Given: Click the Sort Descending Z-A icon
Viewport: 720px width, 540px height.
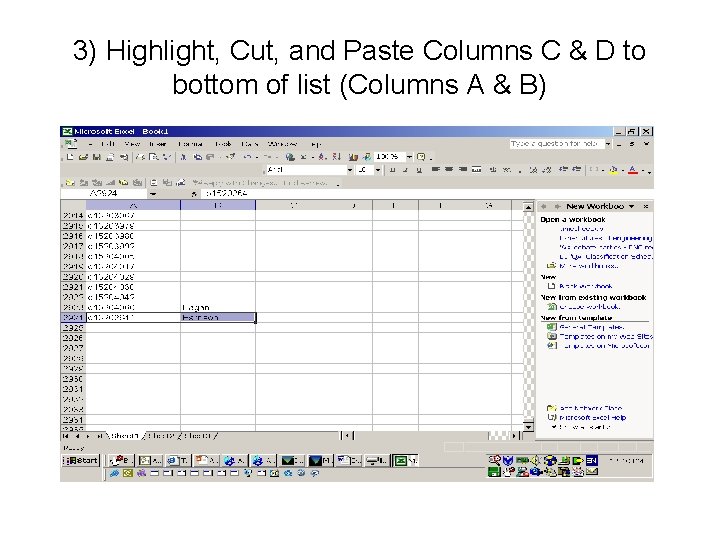Looking at the screenshot, I should click(337, 157).
